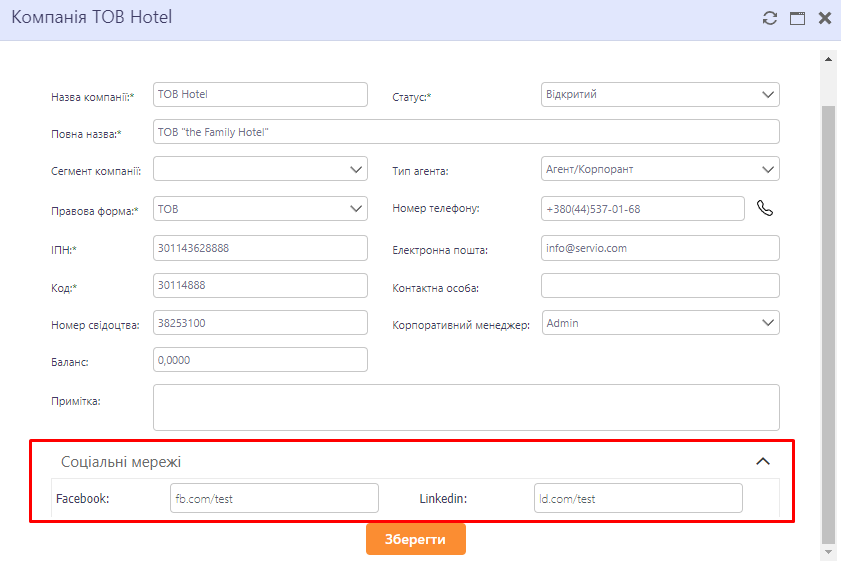Viewport: 841px width, 562px height.
Task: Click the empty Контактна особа field
Action: coord(660,286)
